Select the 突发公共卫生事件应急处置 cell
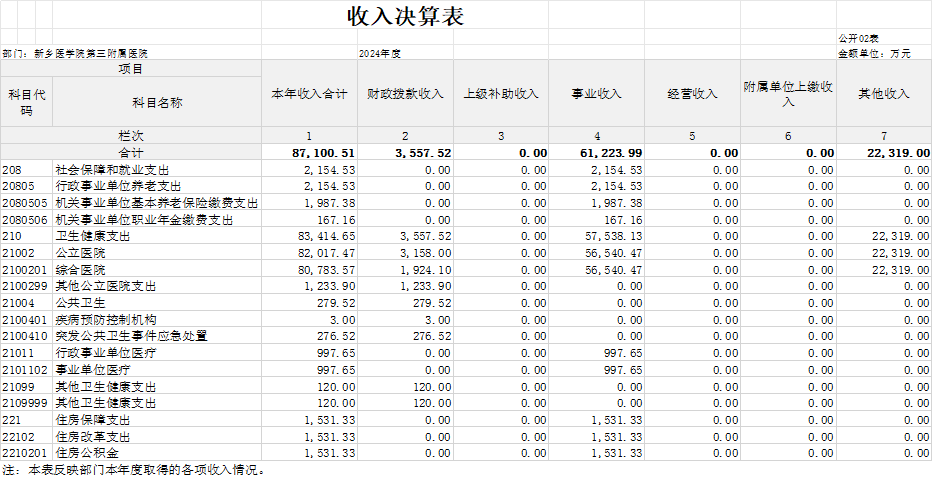The image size is (933, 478). tap(131, 336)
